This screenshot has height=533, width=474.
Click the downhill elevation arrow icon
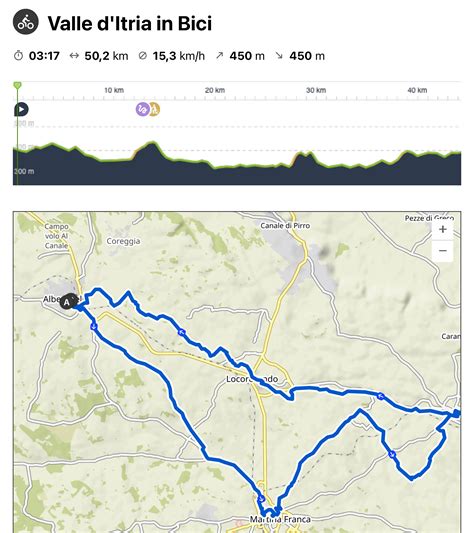[279, 55]
